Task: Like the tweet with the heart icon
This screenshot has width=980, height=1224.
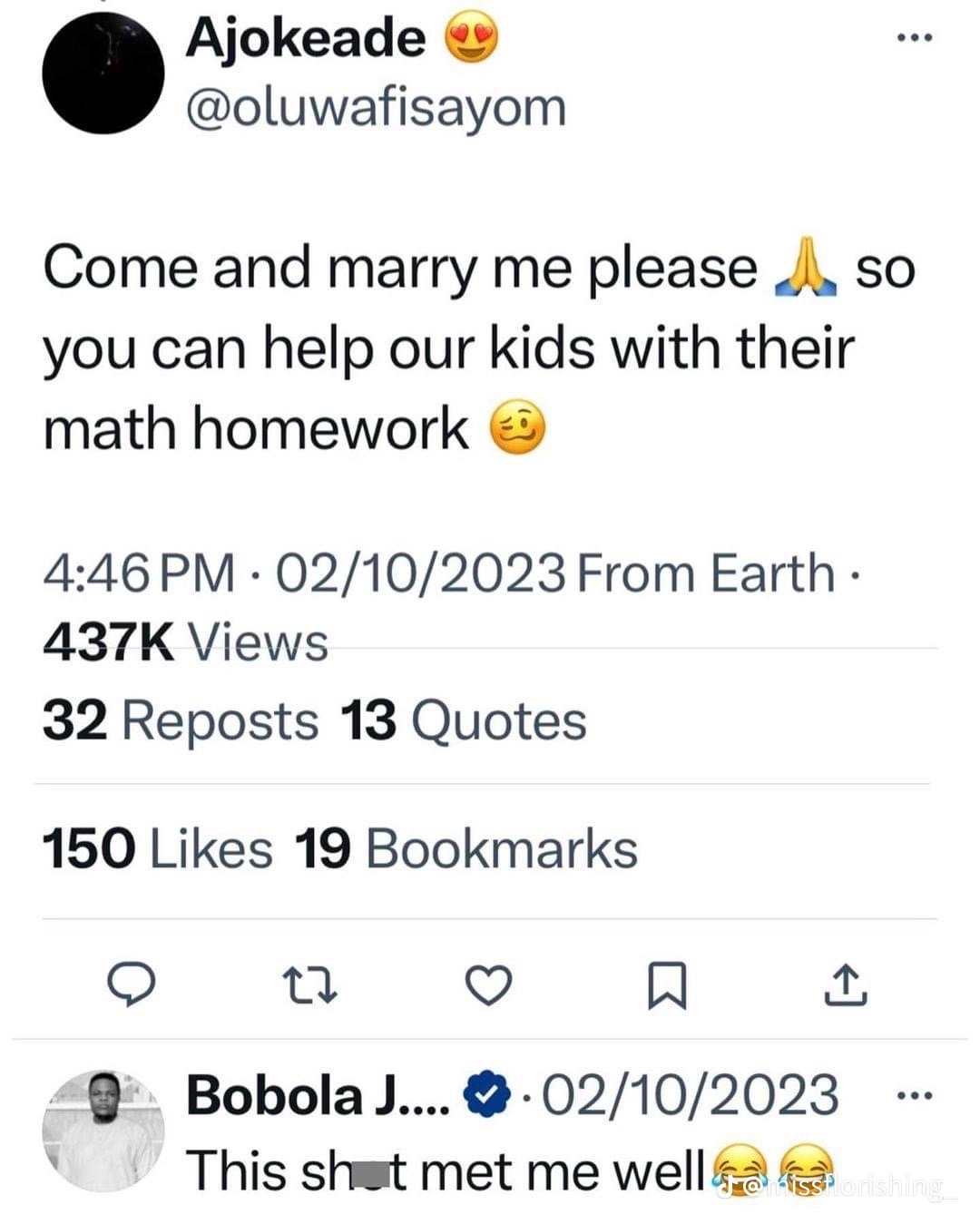Action: (489, 985)
